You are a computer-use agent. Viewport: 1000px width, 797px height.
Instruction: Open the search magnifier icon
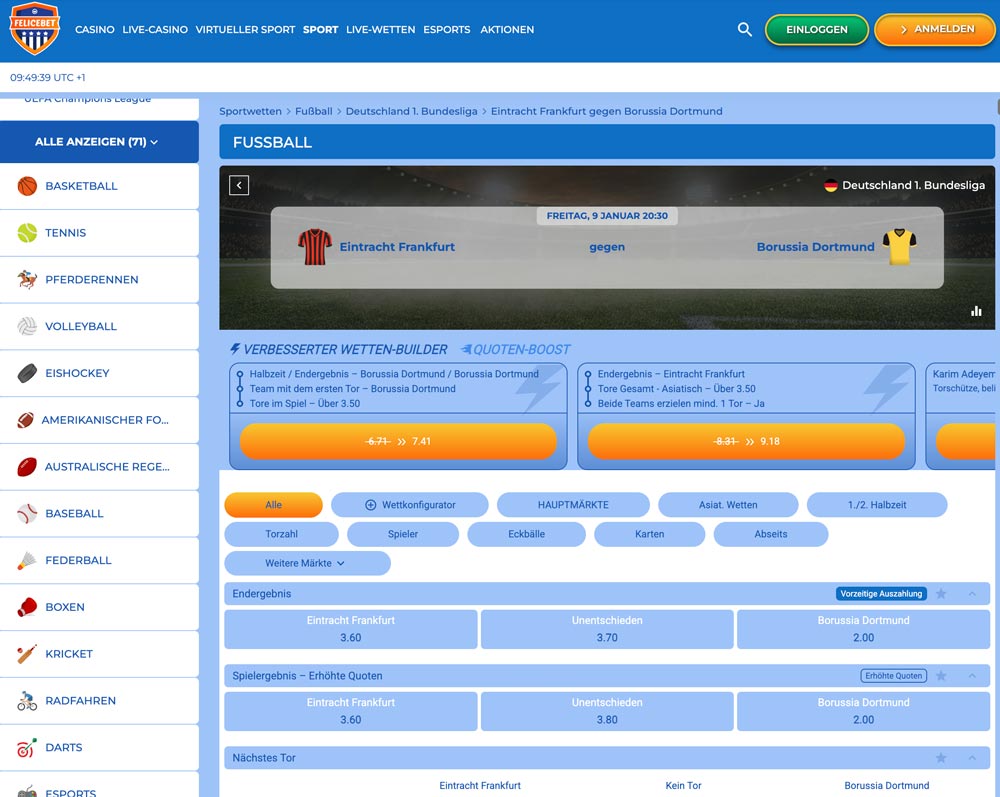[x=744, y=29]
